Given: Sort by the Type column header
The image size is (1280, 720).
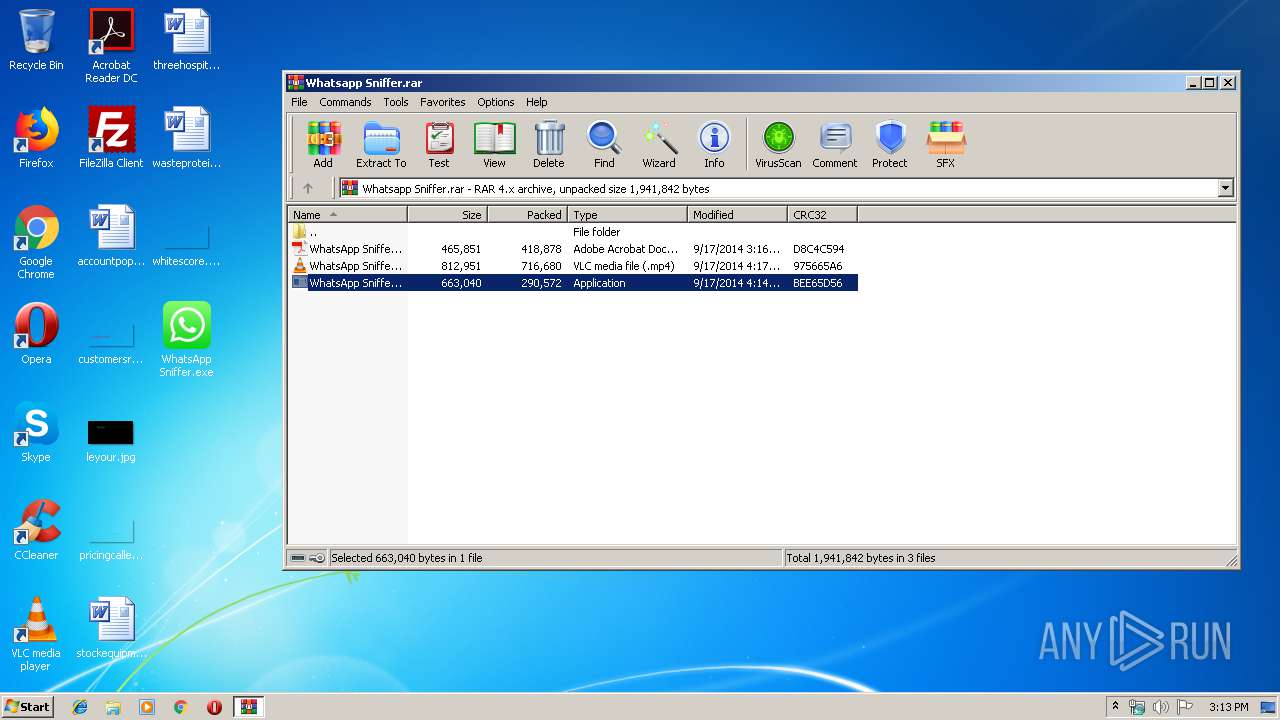Looking at the screenshot, I should (x=627, y=214).
